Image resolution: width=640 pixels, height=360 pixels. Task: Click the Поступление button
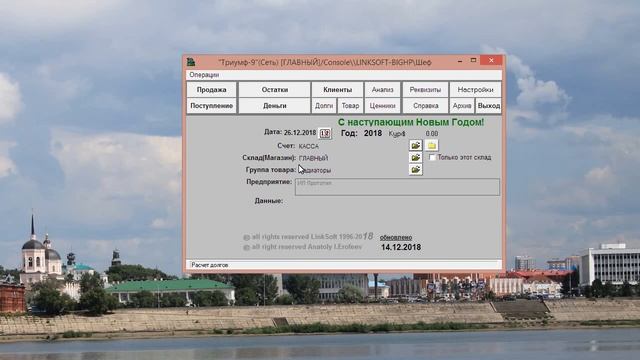pyautogui.click(x=211, y=106)
